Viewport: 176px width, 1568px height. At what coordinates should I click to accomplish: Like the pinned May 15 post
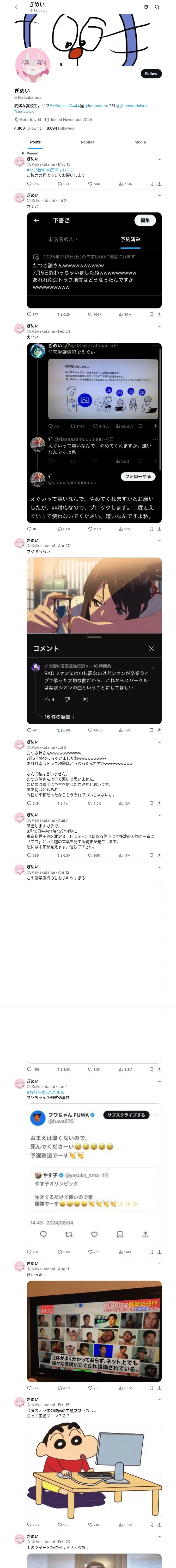[94, 184]
